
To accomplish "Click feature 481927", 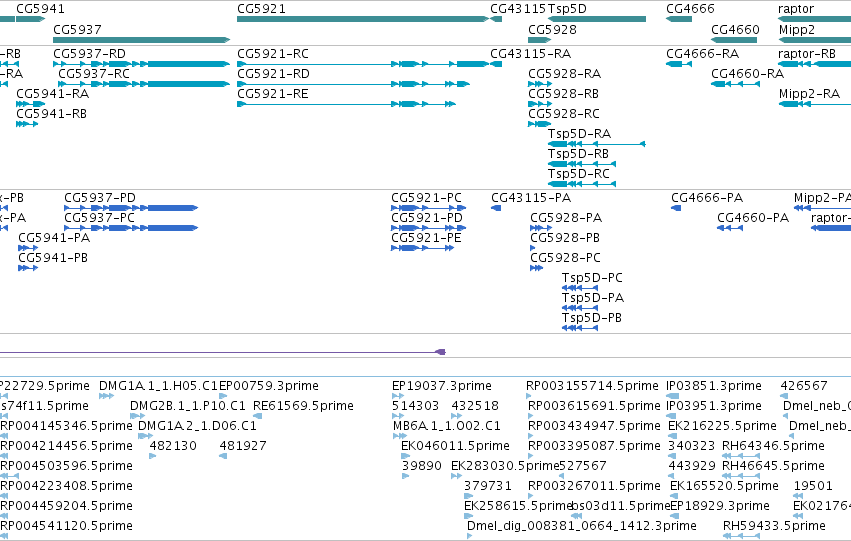I will [x=224, y=456].
